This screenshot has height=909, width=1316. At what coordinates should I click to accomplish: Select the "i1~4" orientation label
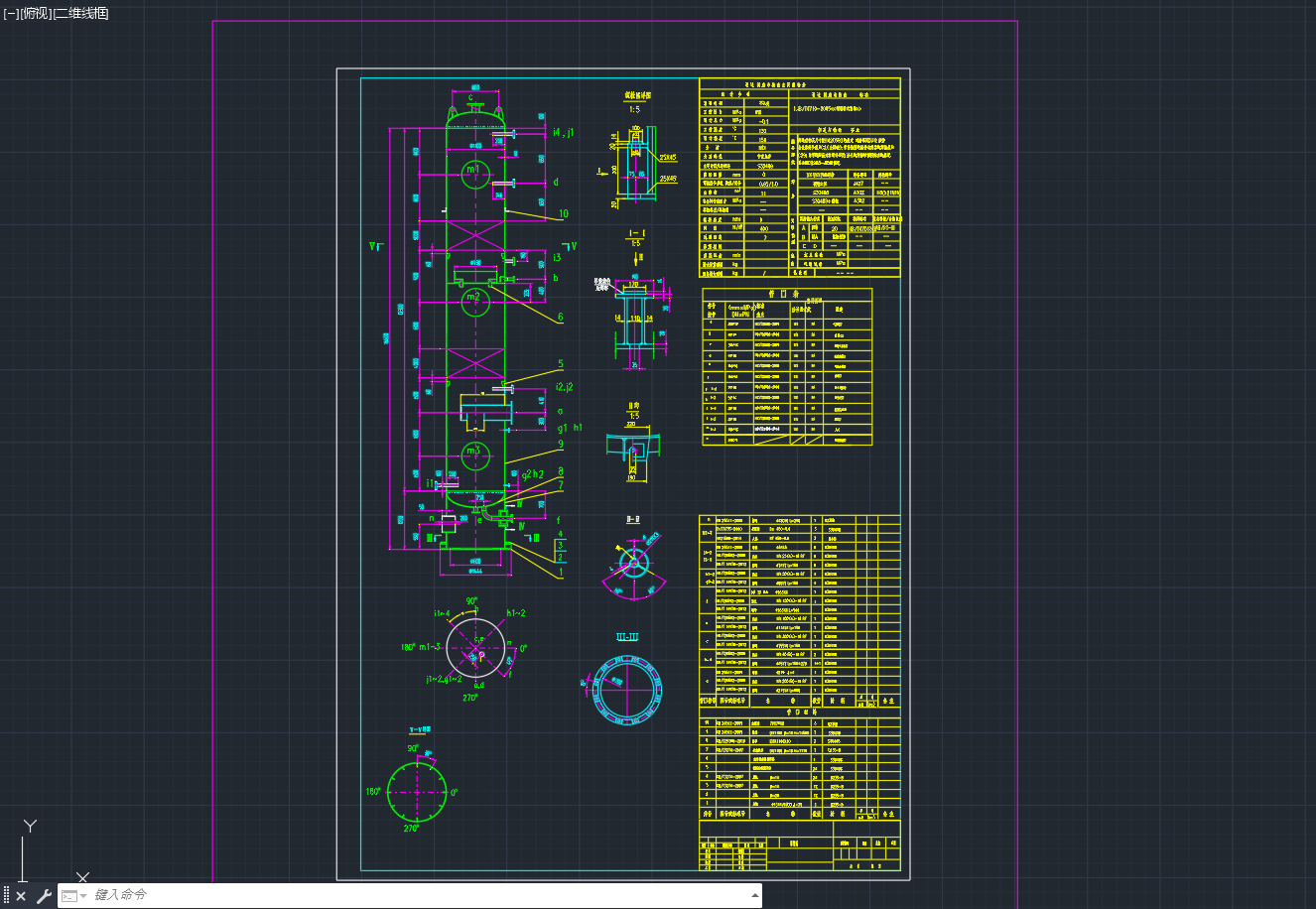(x=442, y=613)
